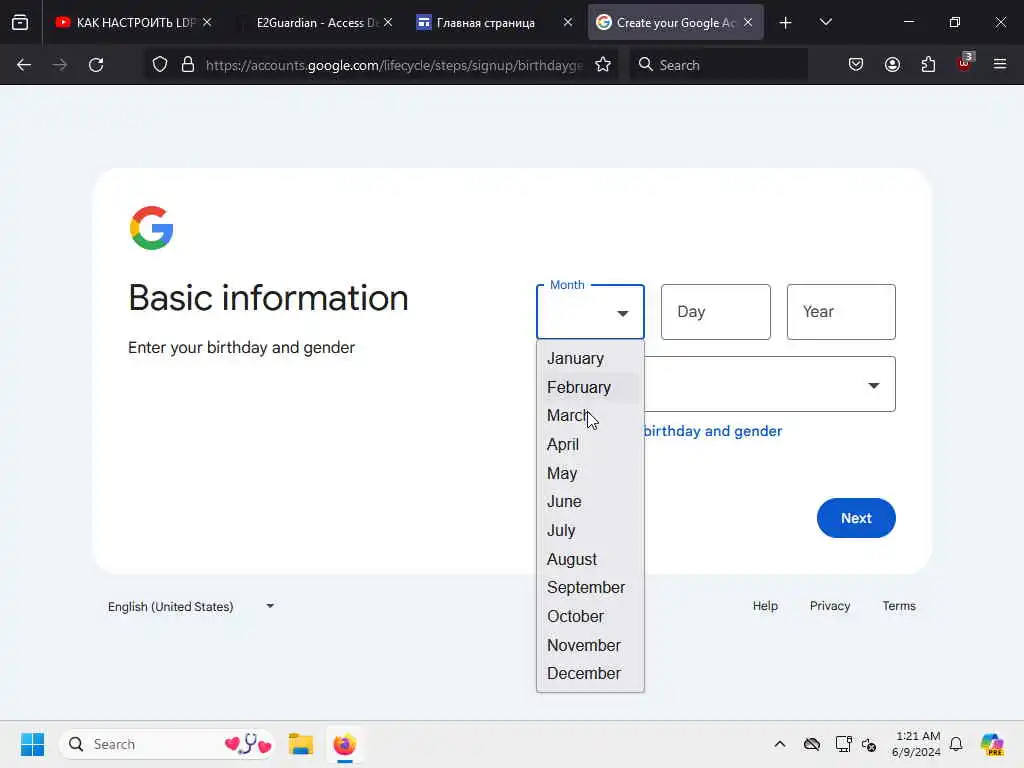The height and width of the screenshot is (768, 1024).
Task: Reload the current page
Action: click(x=96, y=65)
